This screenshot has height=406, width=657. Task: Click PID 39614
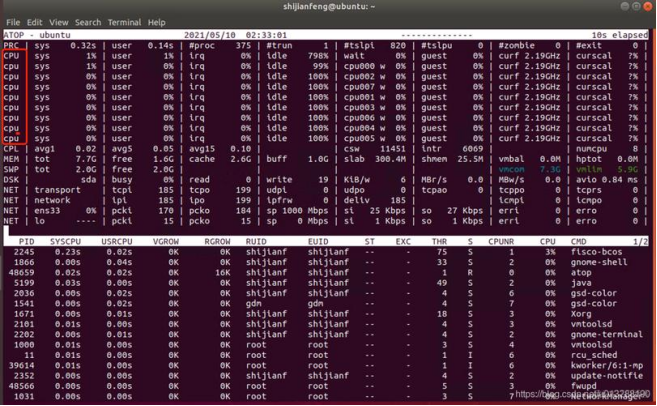pyautogui.click(x=21, y=365)
